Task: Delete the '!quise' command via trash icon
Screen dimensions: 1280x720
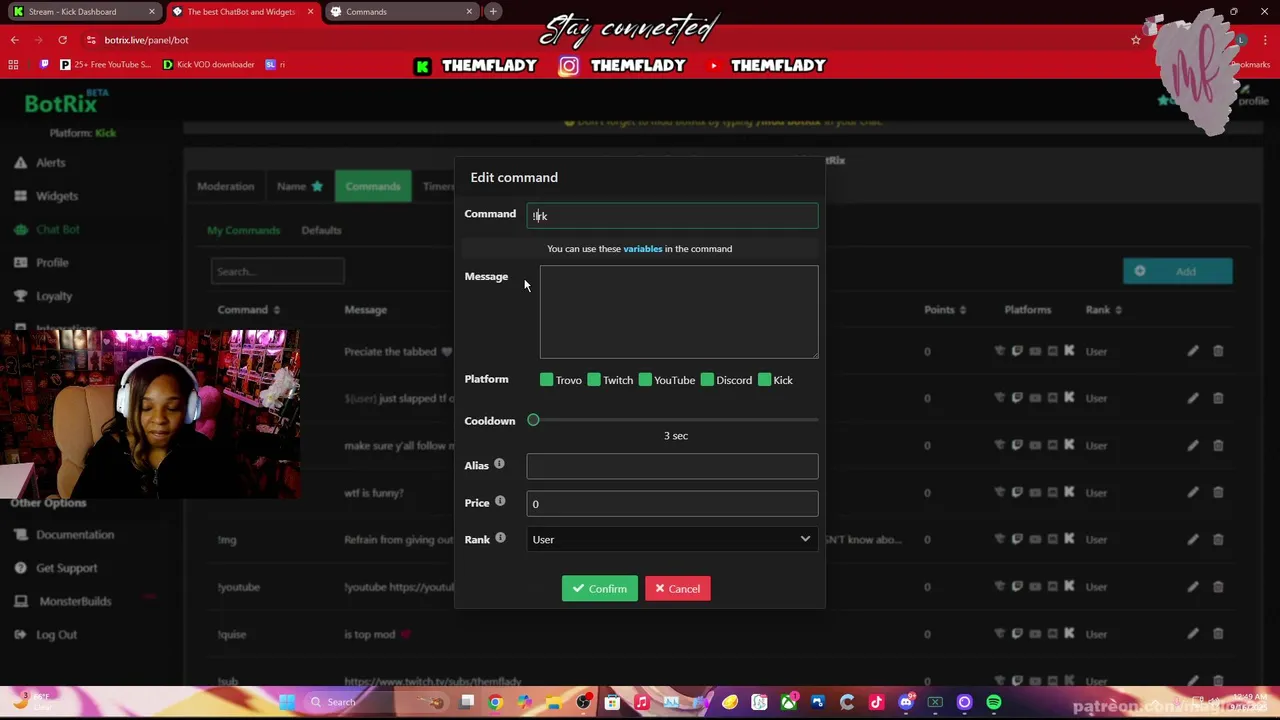Action: (1218, 634)
